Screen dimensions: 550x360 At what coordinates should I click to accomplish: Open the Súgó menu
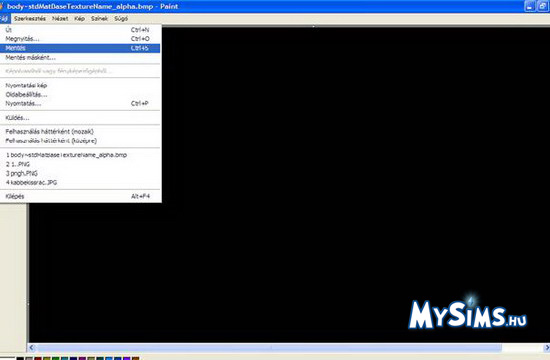tap(121, 19)
